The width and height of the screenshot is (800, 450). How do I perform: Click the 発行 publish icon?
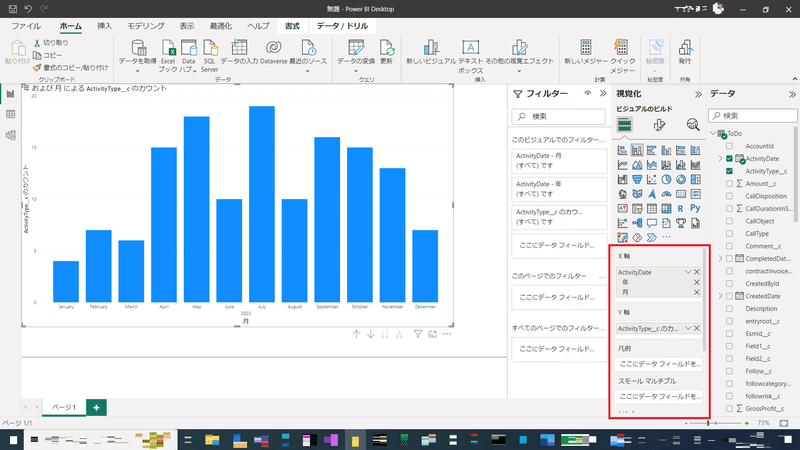pos(685,53)
